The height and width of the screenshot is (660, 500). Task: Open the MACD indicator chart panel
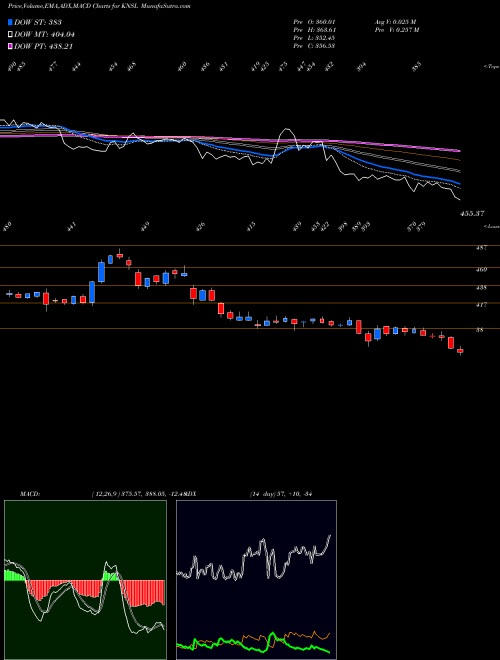point(85,580)
